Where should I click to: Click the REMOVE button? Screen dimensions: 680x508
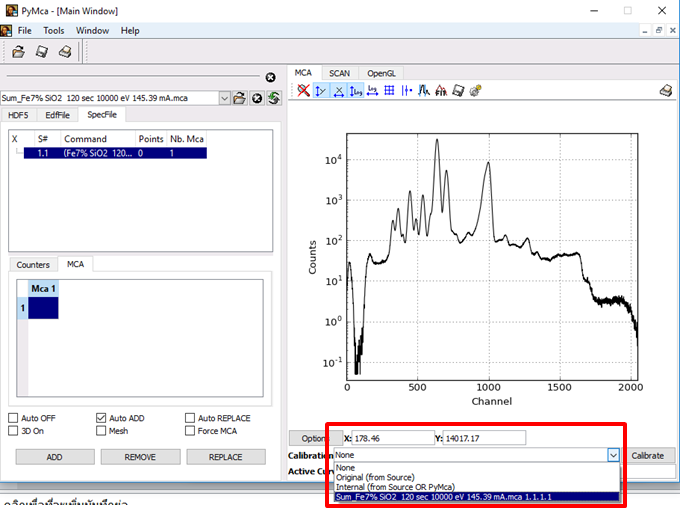(x=140, y=457)
